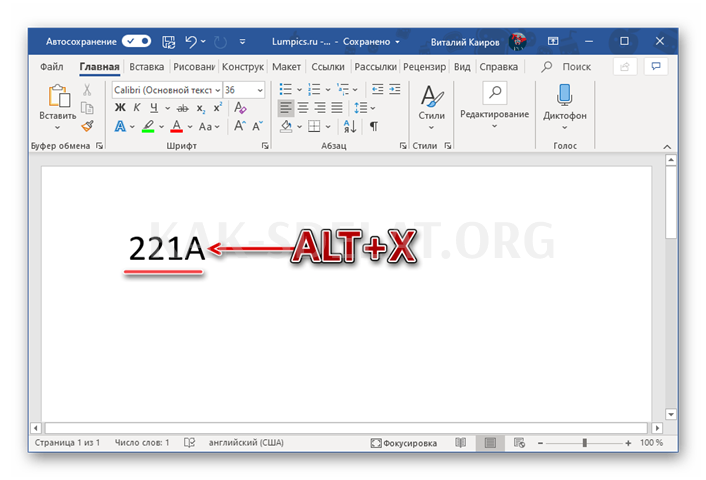Open the Файл tab

[51, 67]
